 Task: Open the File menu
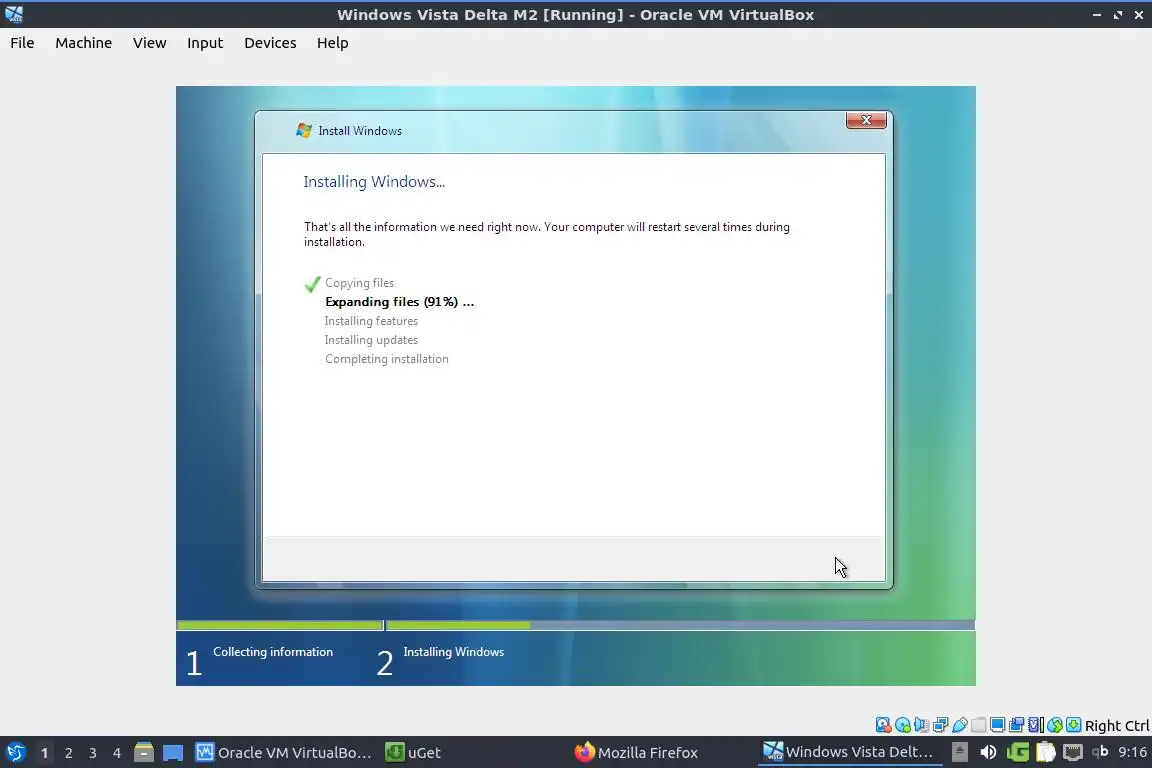[22, 43]
